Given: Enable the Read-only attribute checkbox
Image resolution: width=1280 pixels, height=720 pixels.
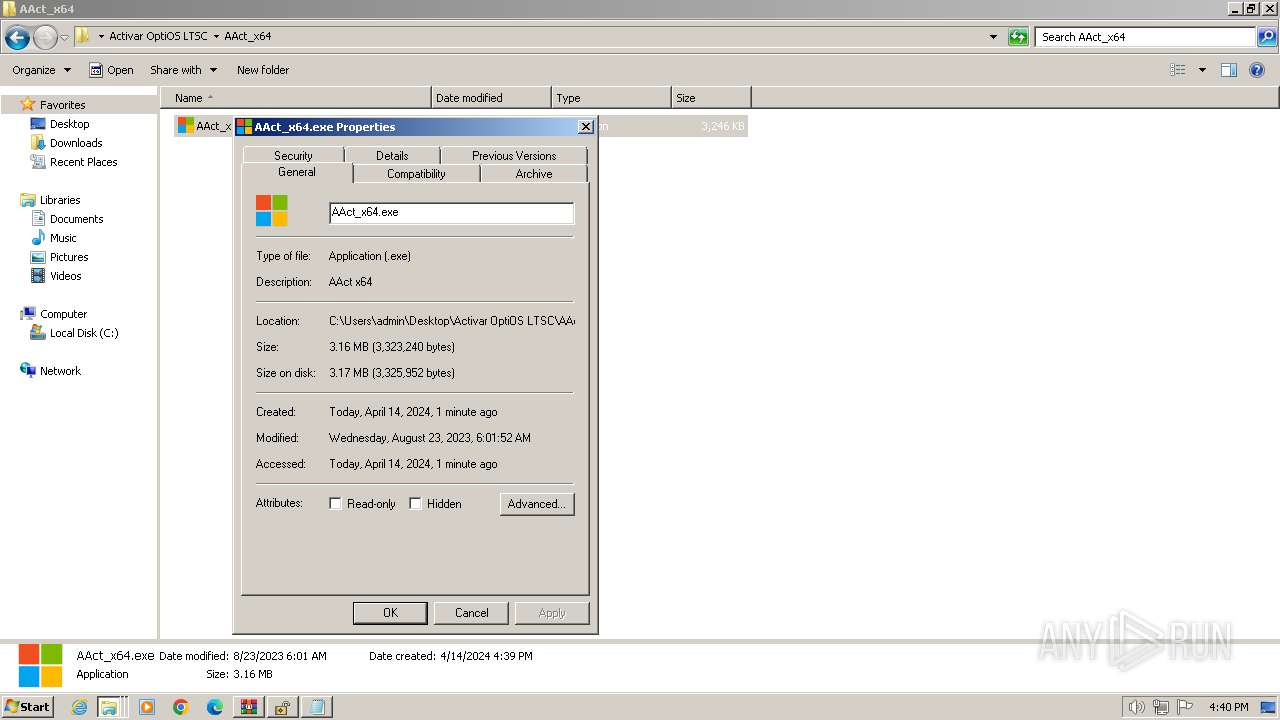Looking at the screenshot, I should (x=335, y=504).
